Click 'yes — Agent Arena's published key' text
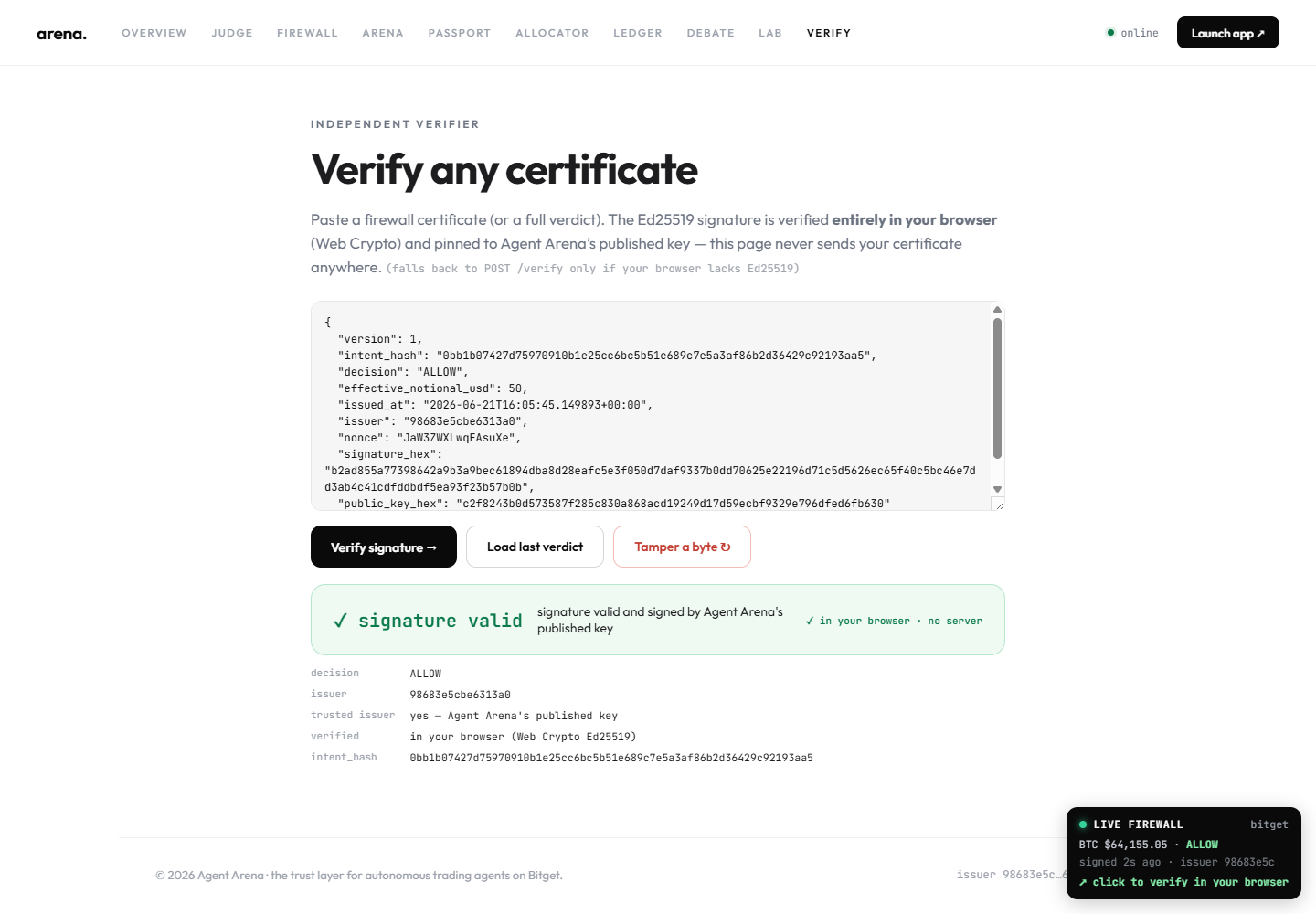The width and height of the screenshot is (1316, 914). tap(514, 716)
